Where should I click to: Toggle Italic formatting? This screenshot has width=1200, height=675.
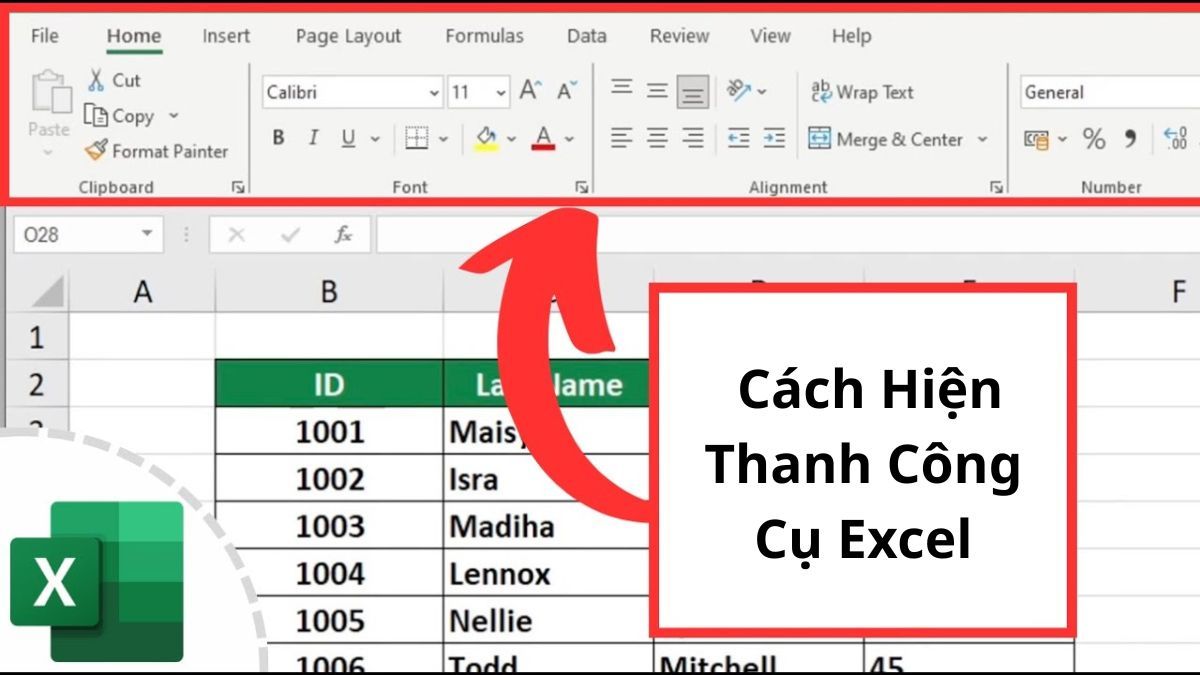pyautogui.click(x=313, y=139)
